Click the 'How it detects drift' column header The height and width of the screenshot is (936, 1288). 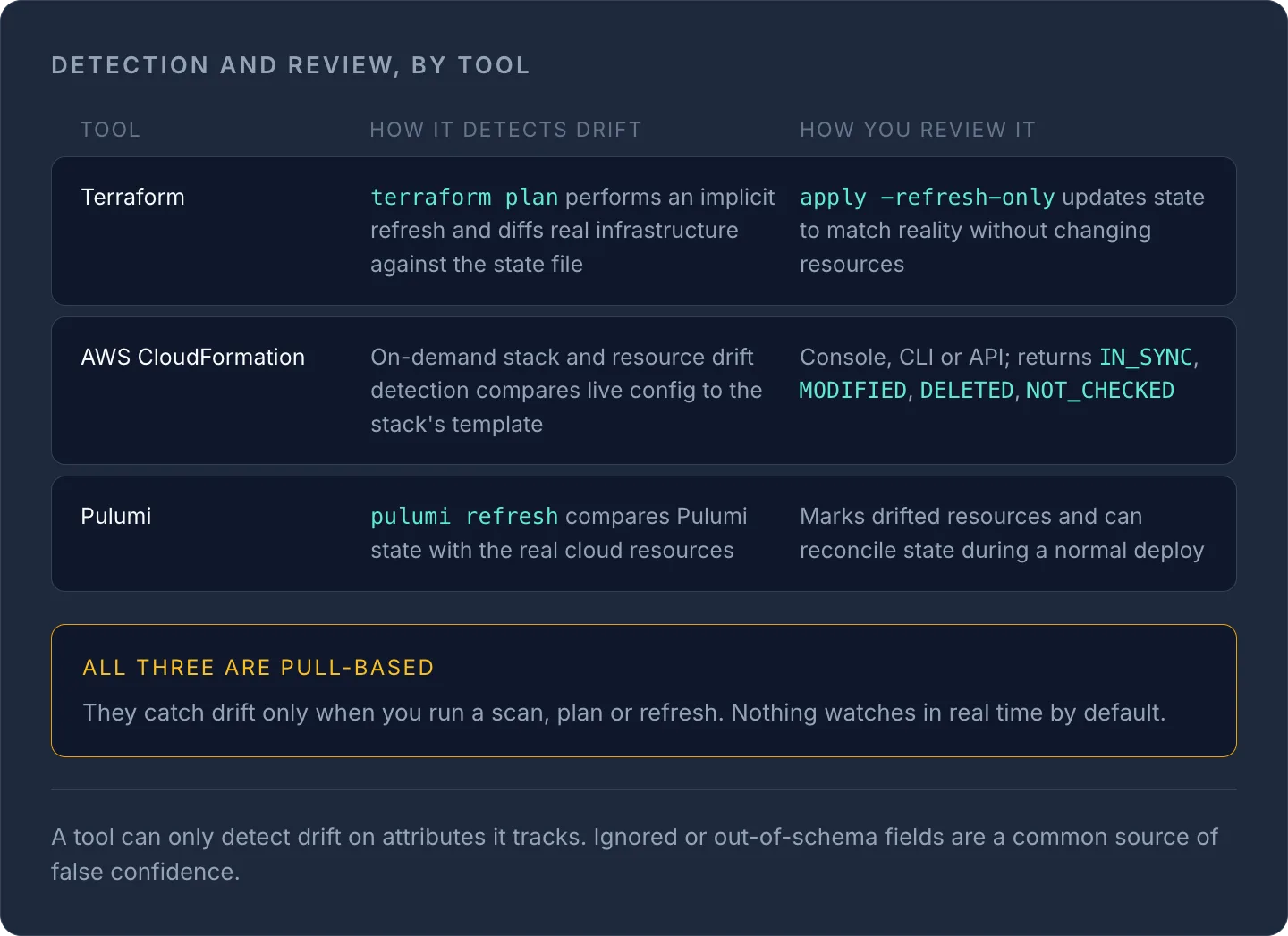point(505,130)
